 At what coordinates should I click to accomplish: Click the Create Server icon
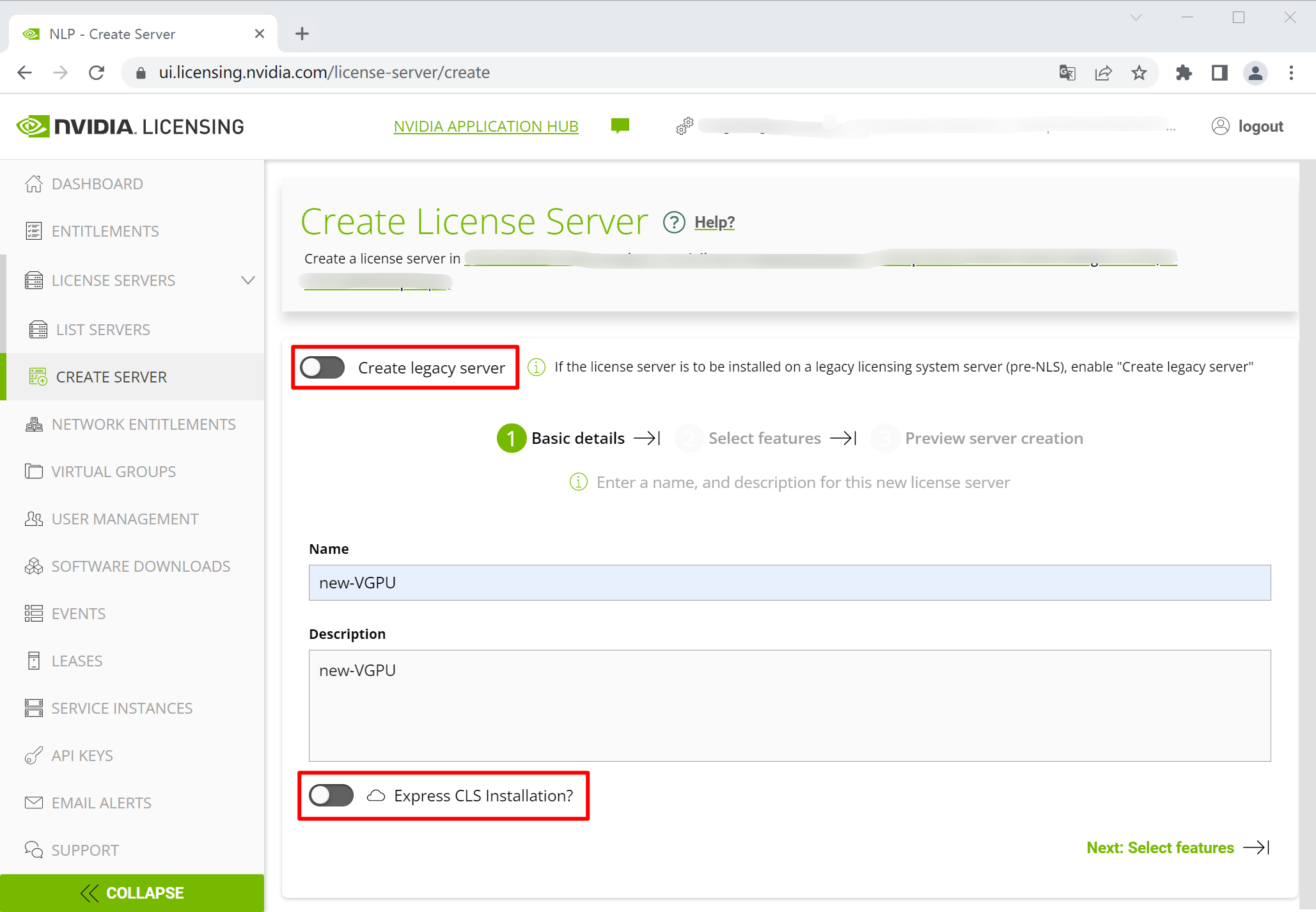pos(38,377)
